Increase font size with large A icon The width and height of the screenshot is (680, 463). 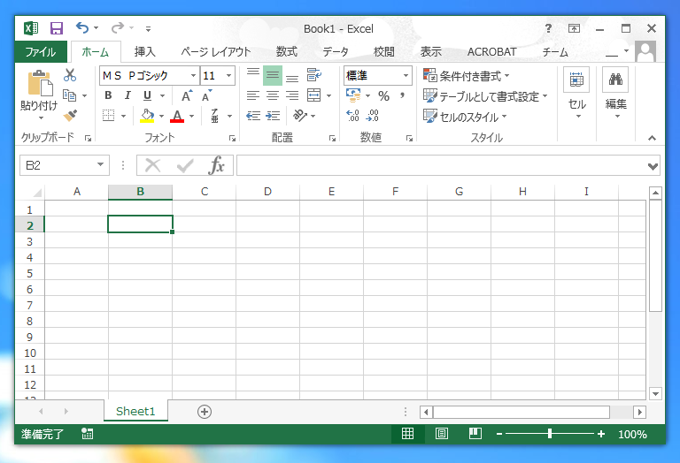point(186,96)
